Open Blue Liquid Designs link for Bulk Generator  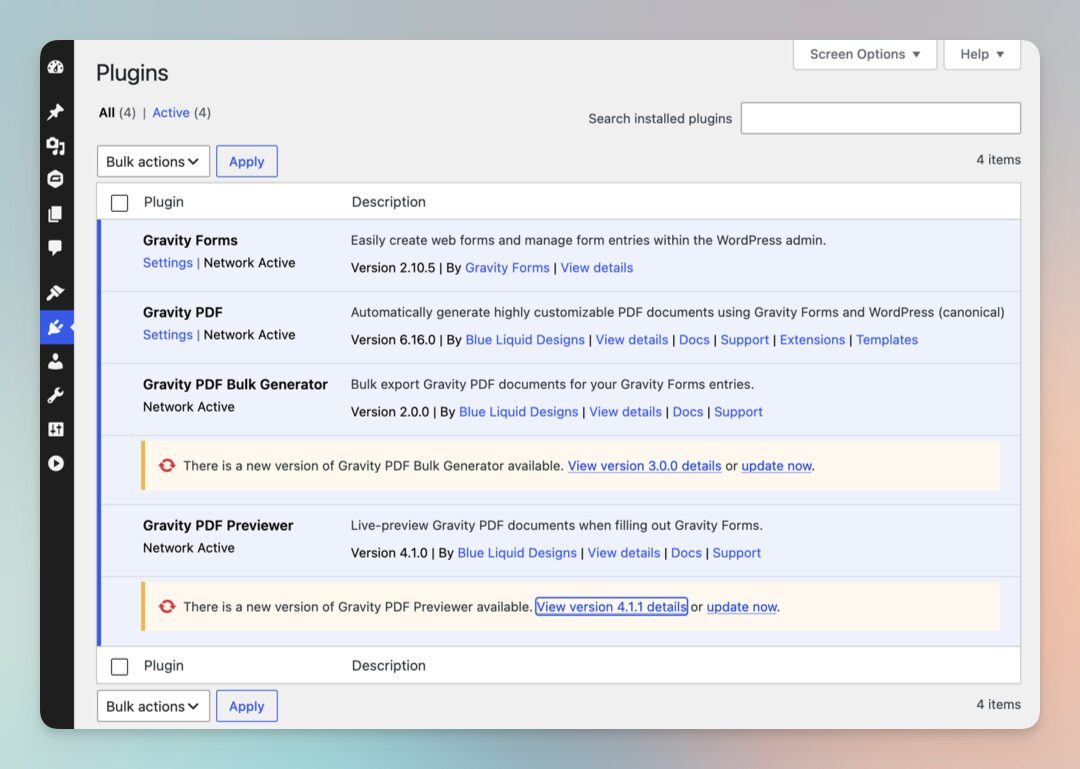[x=519, y=411]
